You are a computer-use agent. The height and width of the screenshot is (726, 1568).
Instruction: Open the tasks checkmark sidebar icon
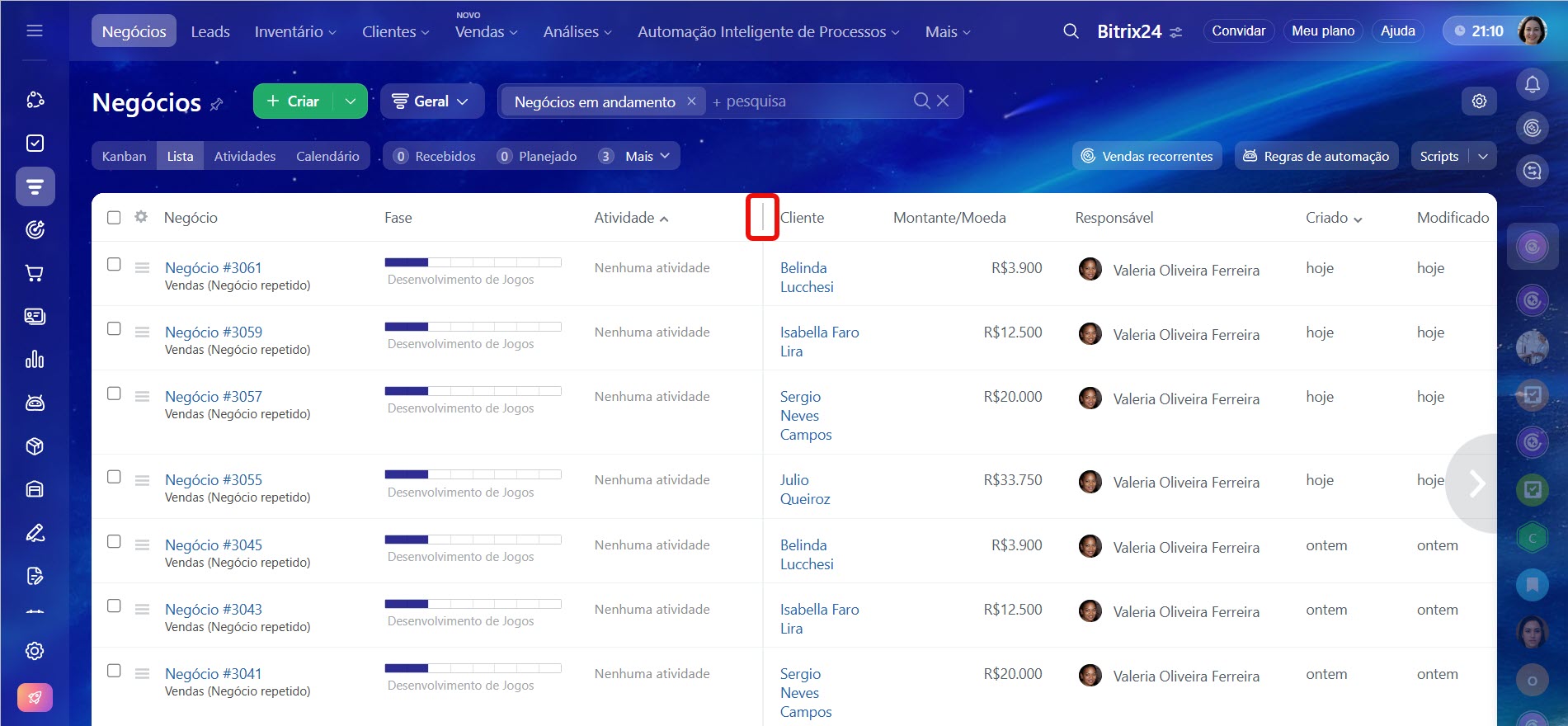(35, 144)
